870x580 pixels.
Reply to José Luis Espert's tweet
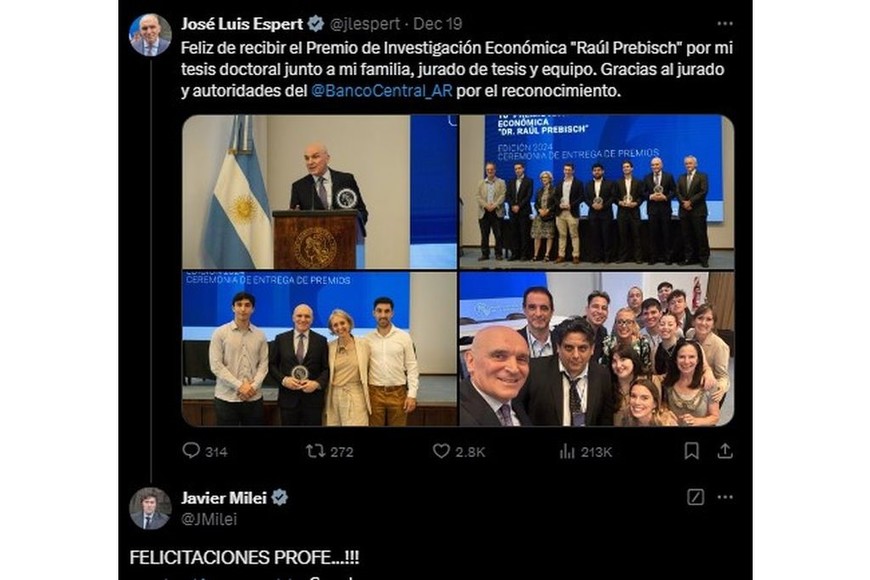[191, 451]
